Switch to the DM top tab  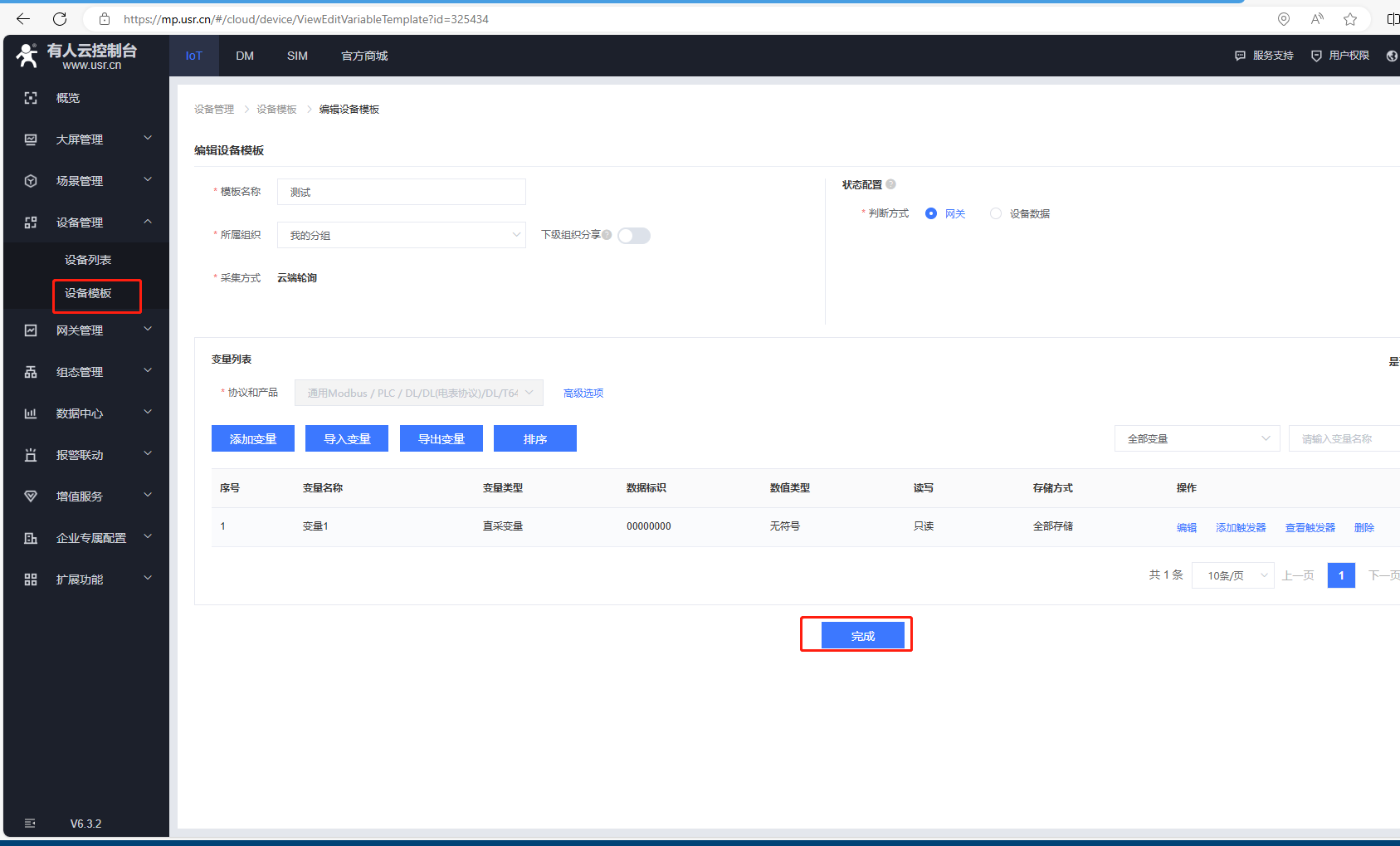(245, 56)
